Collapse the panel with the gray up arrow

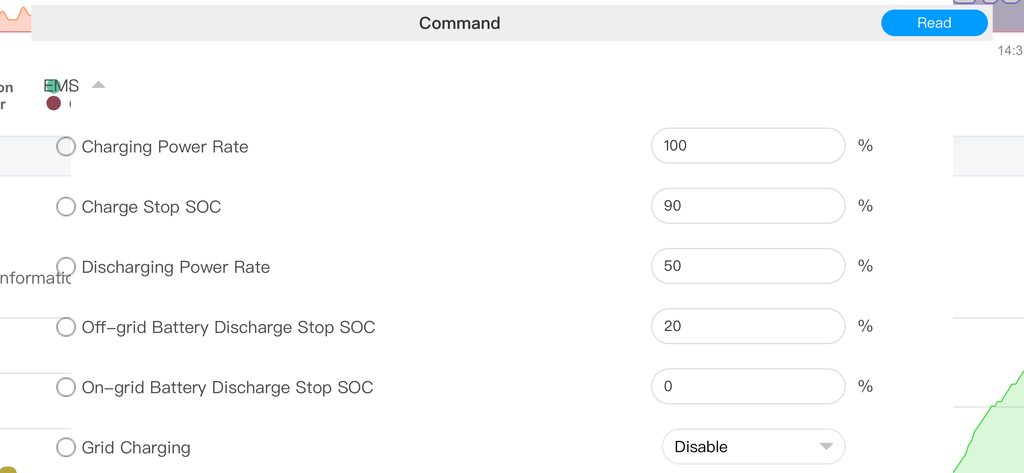pyautogui.click(x=98, y=85)
